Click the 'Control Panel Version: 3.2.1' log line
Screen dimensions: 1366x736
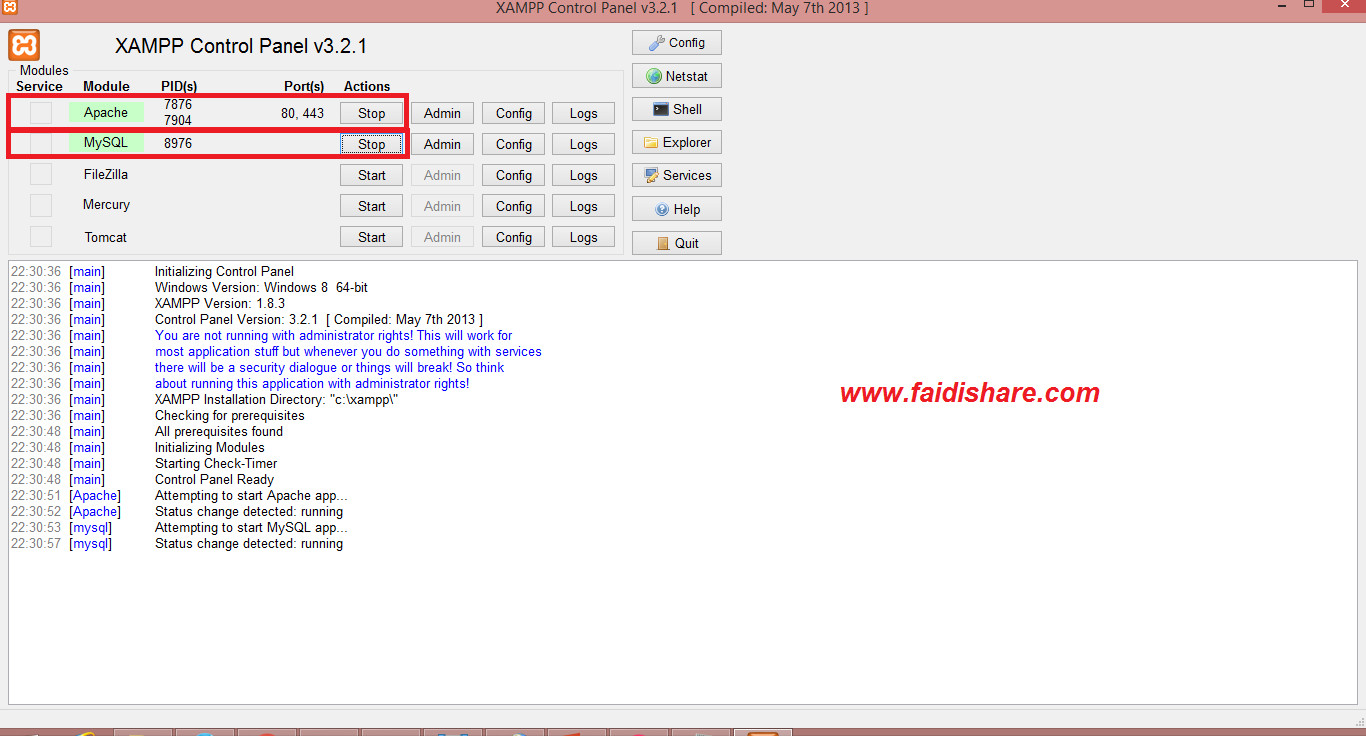319,319
